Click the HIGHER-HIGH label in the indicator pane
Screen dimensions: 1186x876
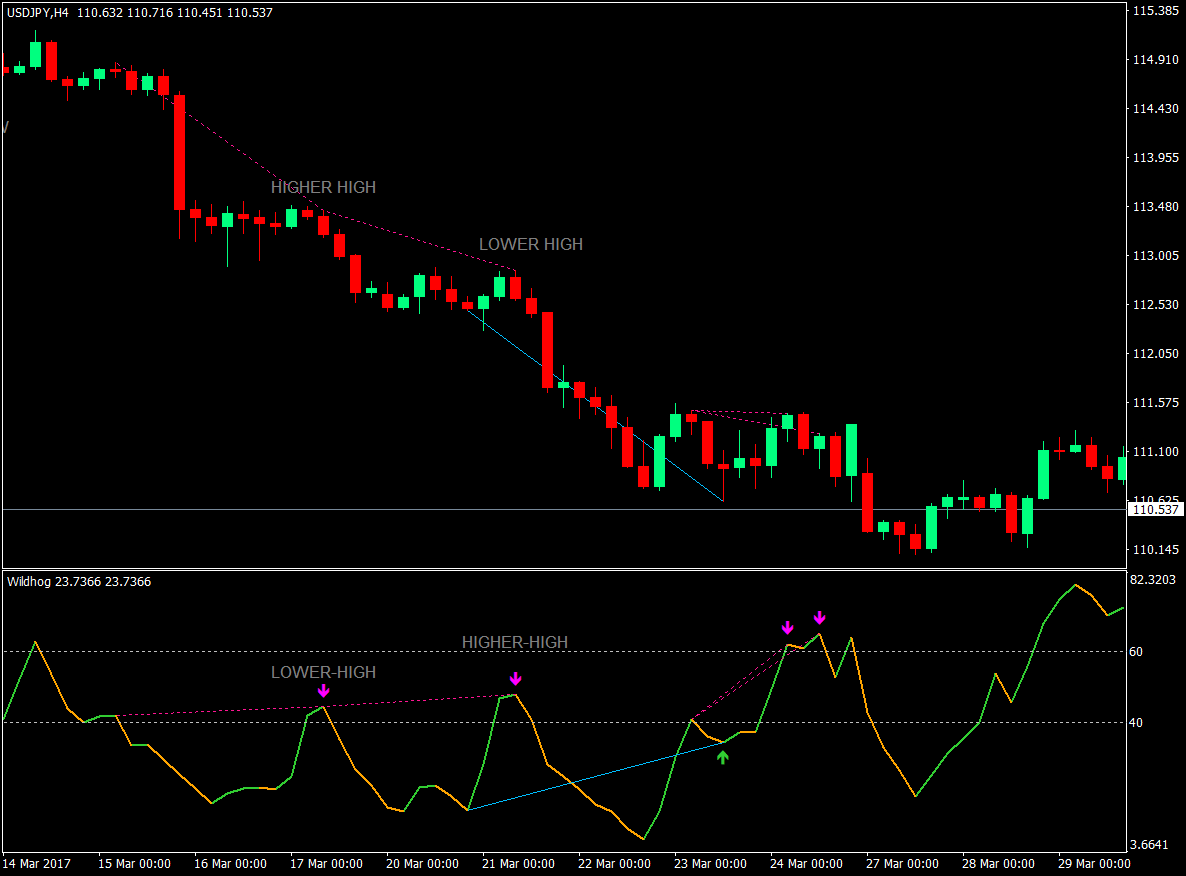[514, 642]
